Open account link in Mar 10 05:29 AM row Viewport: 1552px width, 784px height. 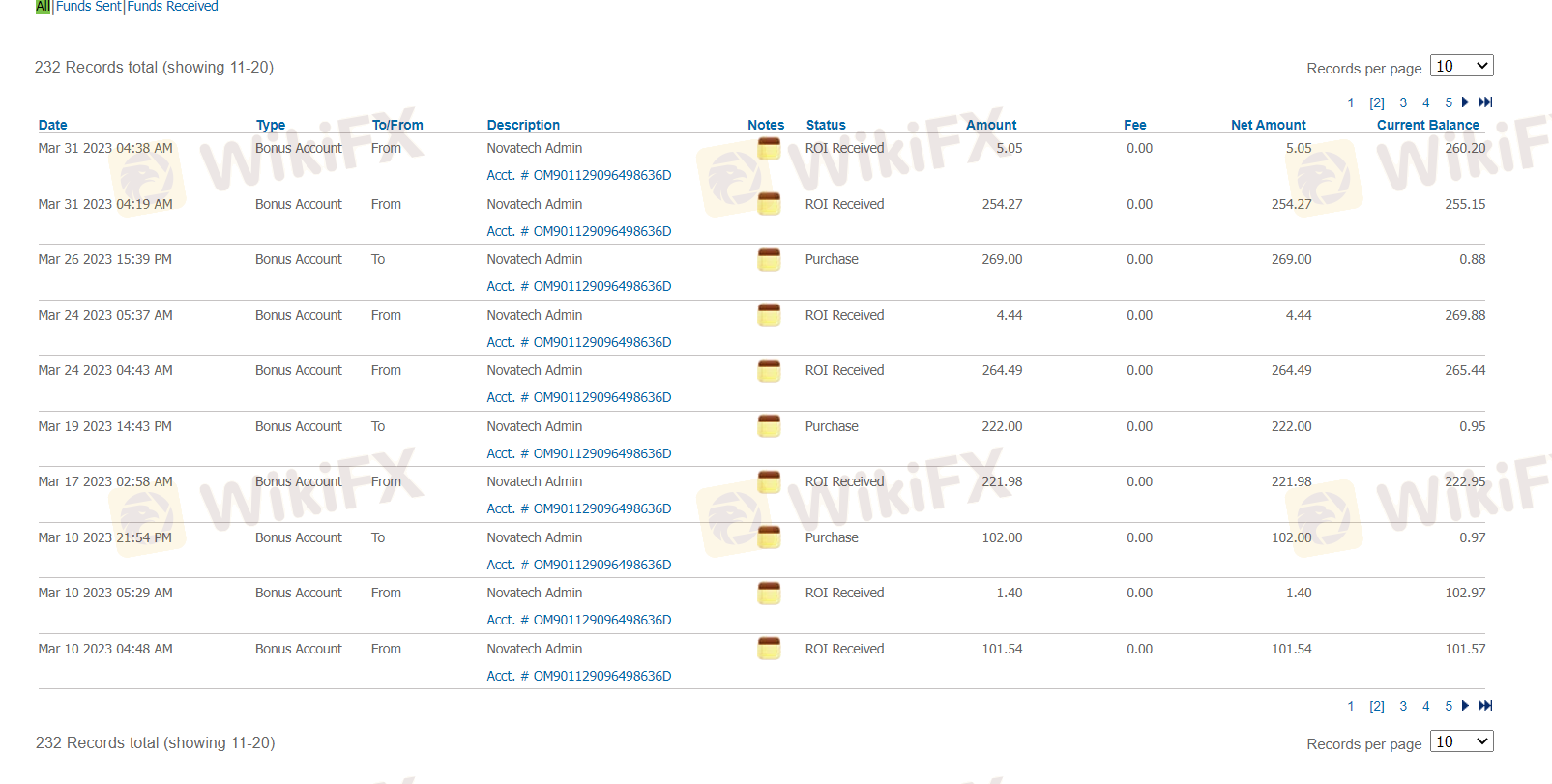579,621
